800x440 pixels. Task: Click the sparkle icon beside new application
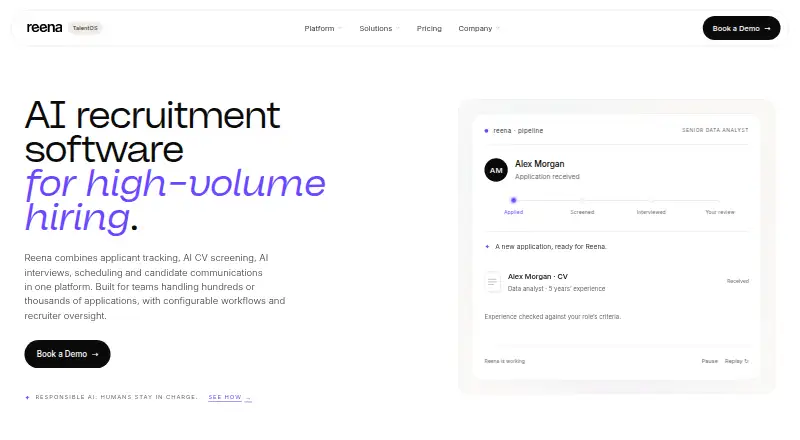pos(487,247)
